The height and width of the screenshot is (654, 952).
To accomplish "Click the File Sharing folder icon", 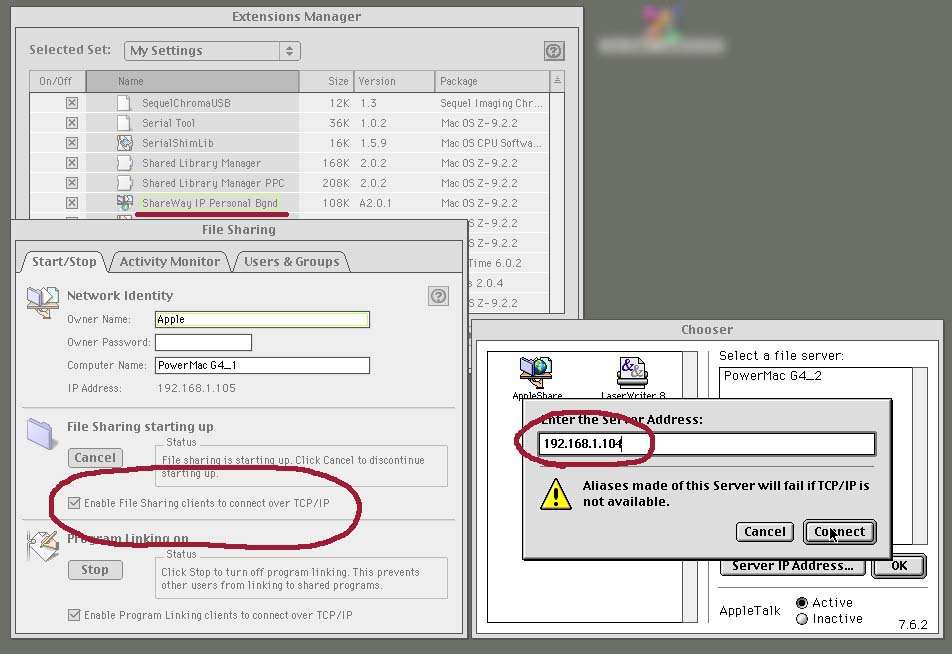I will [x=41, y=434].
